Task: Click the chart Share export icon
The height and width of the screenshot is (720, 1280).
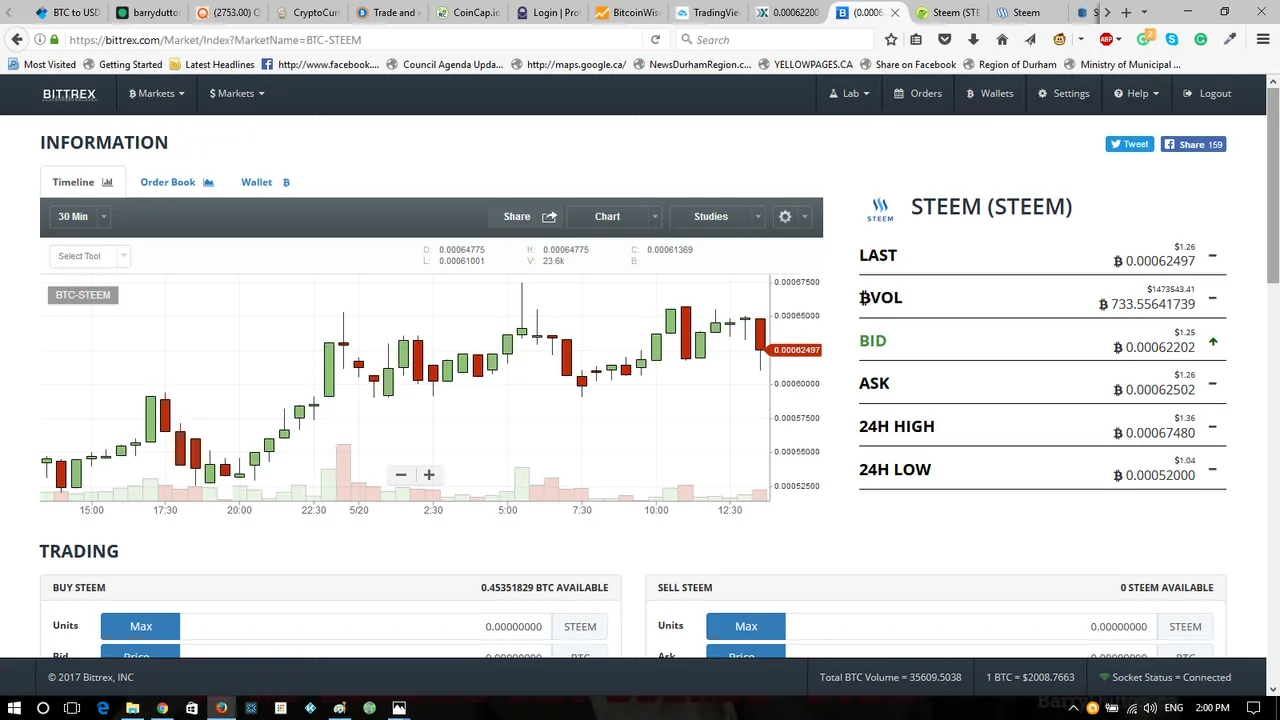Action: click(x=549, y=216)
